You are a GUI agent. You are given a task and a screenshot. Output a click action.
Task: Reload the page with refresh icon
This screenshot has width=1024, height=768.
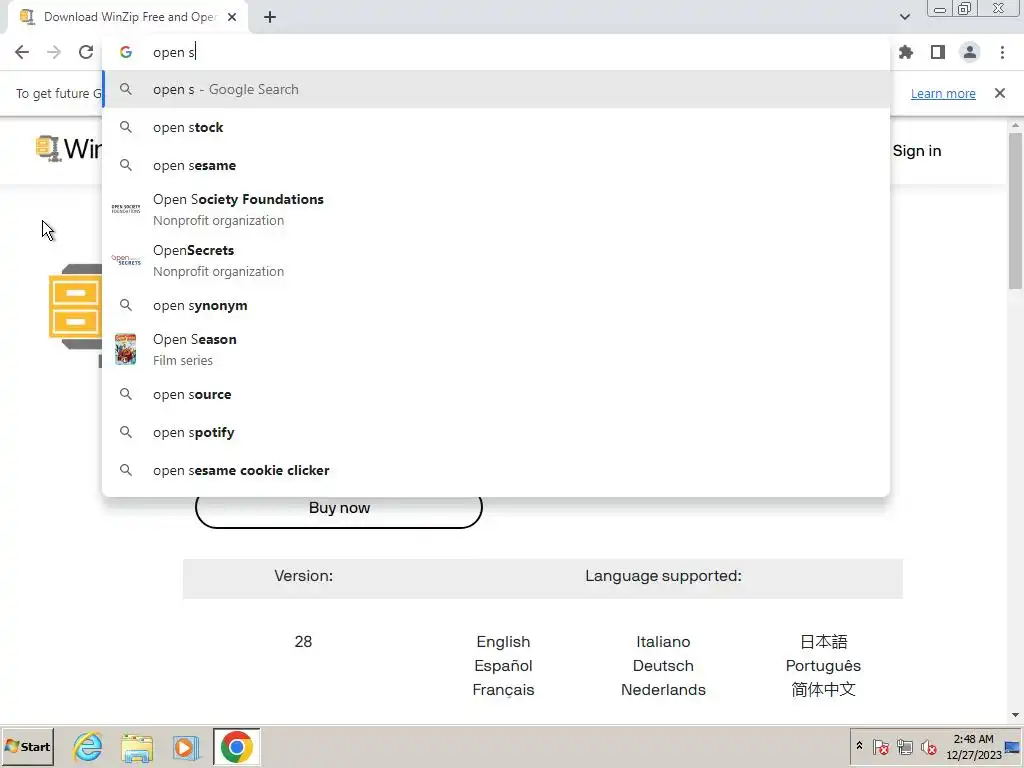86,52
